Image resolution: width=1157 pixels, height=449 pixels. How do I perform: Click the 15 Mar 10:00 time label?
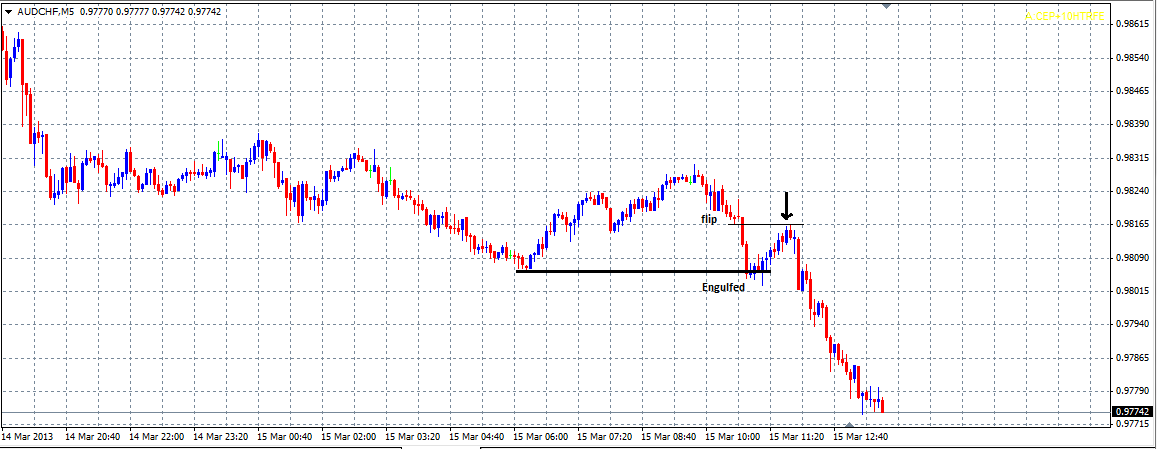732,437
